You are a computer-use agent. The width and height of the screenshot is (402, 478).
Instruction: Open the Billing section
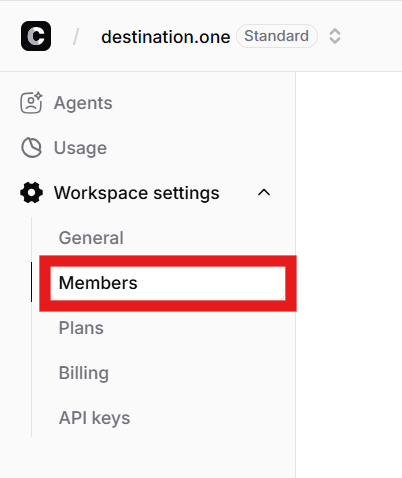[84, 373]
